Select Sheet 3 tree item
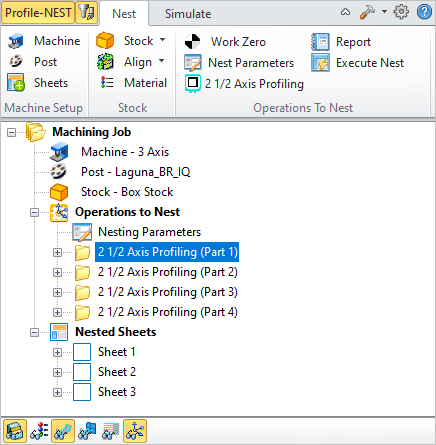Image resolution: width=436 pixels, height=445 pixels. point(117,392)
